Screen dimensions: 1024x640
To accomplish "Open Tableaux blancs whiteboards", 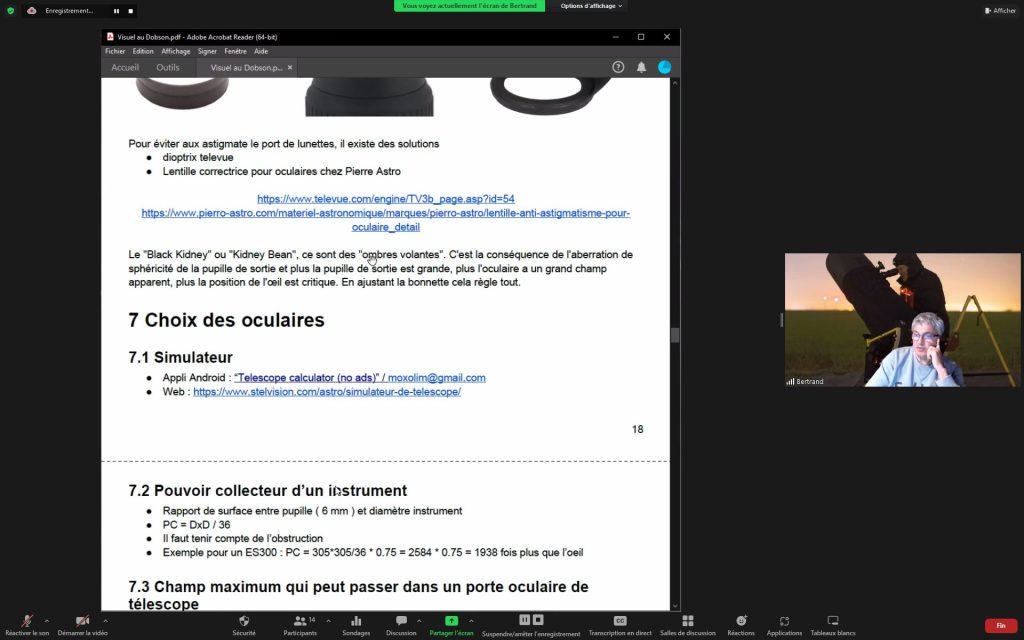I will click(833, 625).
